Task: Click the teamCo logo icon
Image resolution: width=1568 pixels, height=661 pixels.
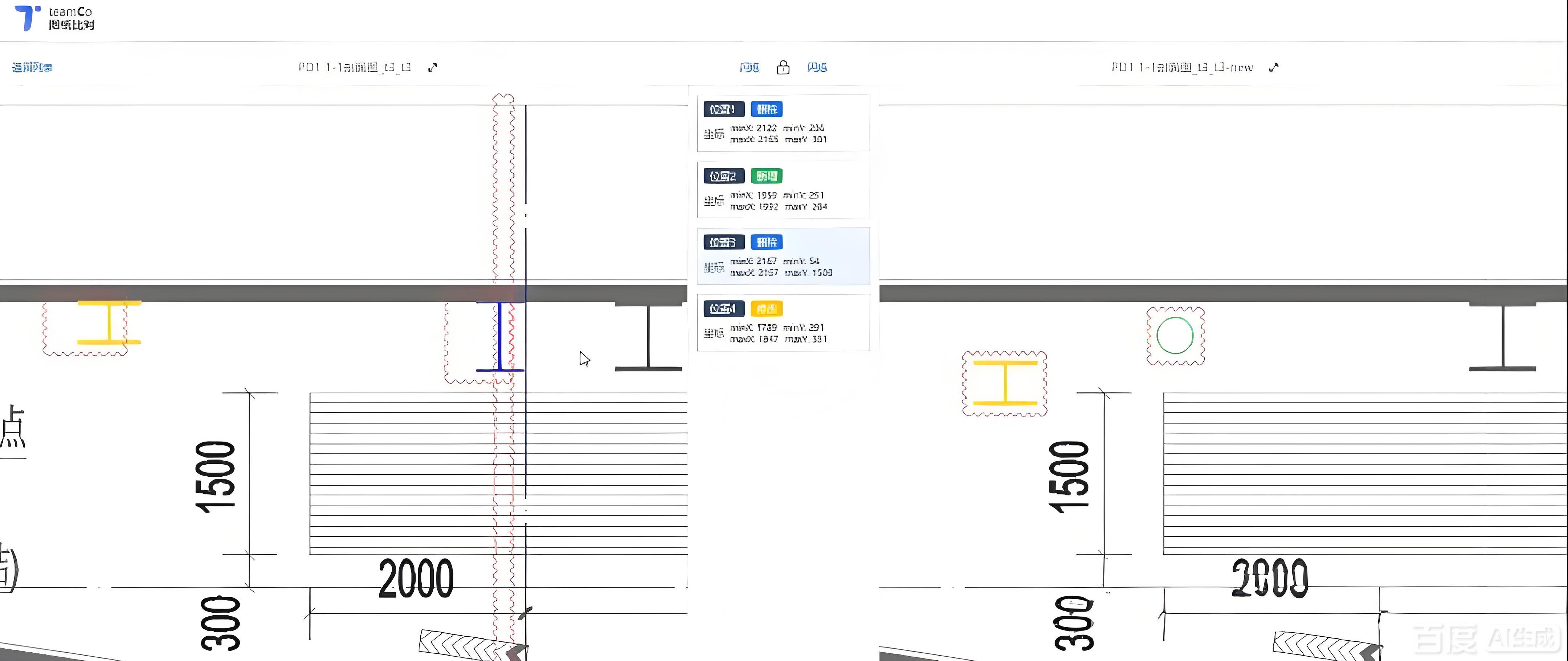Action: point(27,17)
